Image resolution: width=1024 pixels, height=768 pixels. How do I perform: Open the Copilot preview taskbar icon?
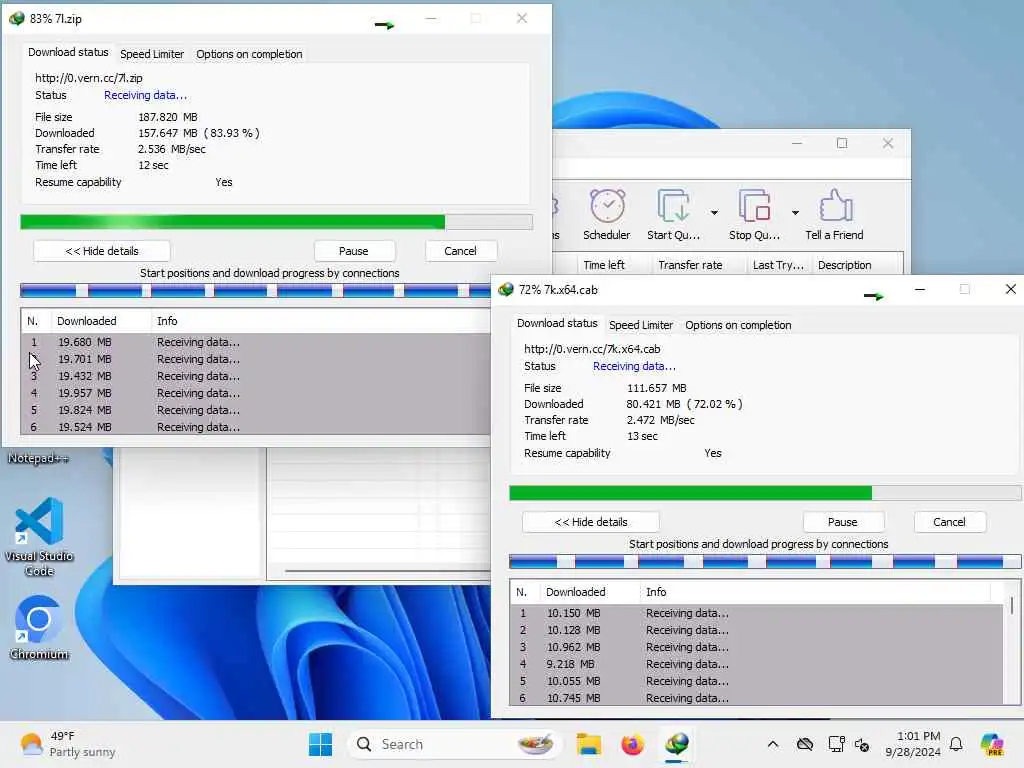[x=991, y=744]
